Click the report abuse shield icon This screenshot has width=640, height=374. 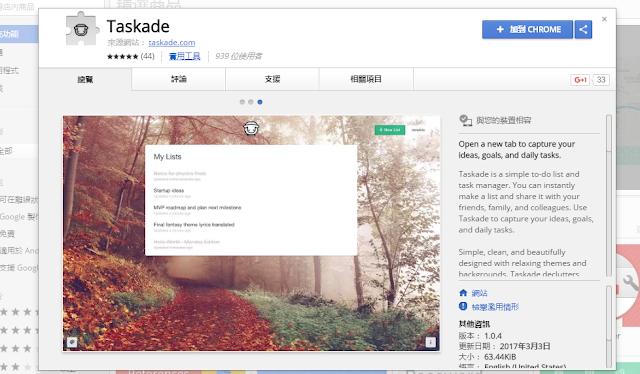(x=463, y=306)
